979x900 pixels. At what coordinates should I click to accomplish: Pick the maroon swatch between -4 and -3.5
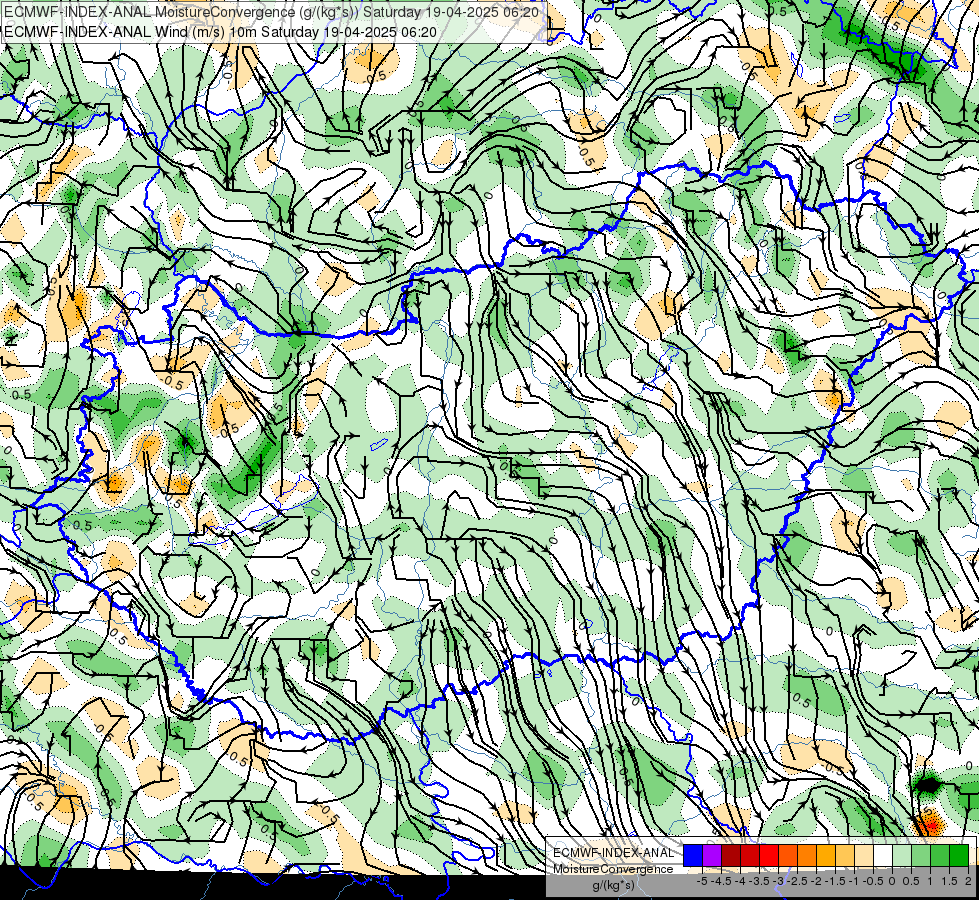(x=731, y=856)
